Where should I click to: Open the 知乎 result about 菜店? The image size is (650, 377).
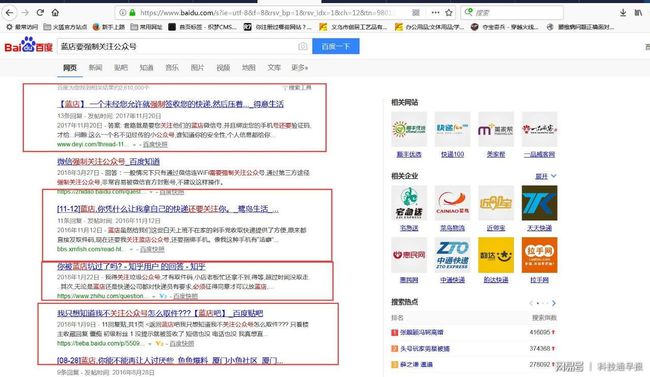(x=131, y=266)
